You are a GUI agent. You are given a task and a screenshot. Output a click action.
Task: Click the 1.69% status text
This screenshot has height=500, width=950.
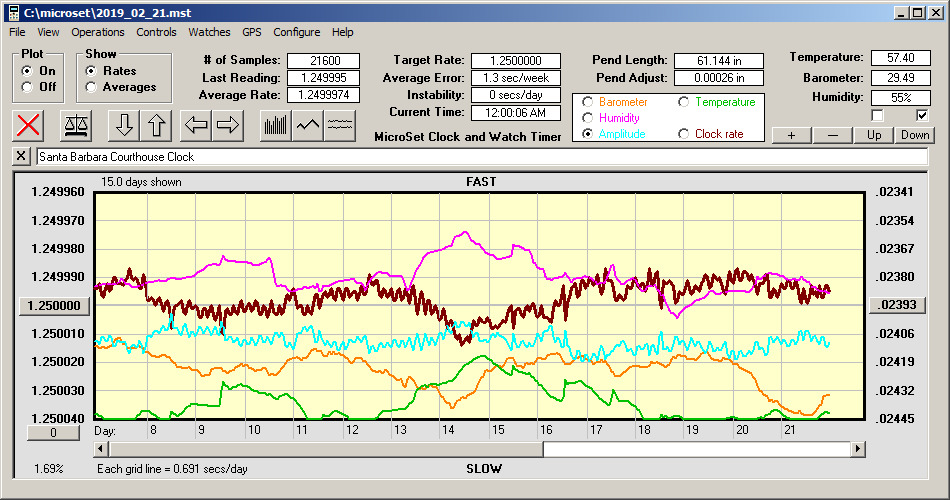(48, 468)
